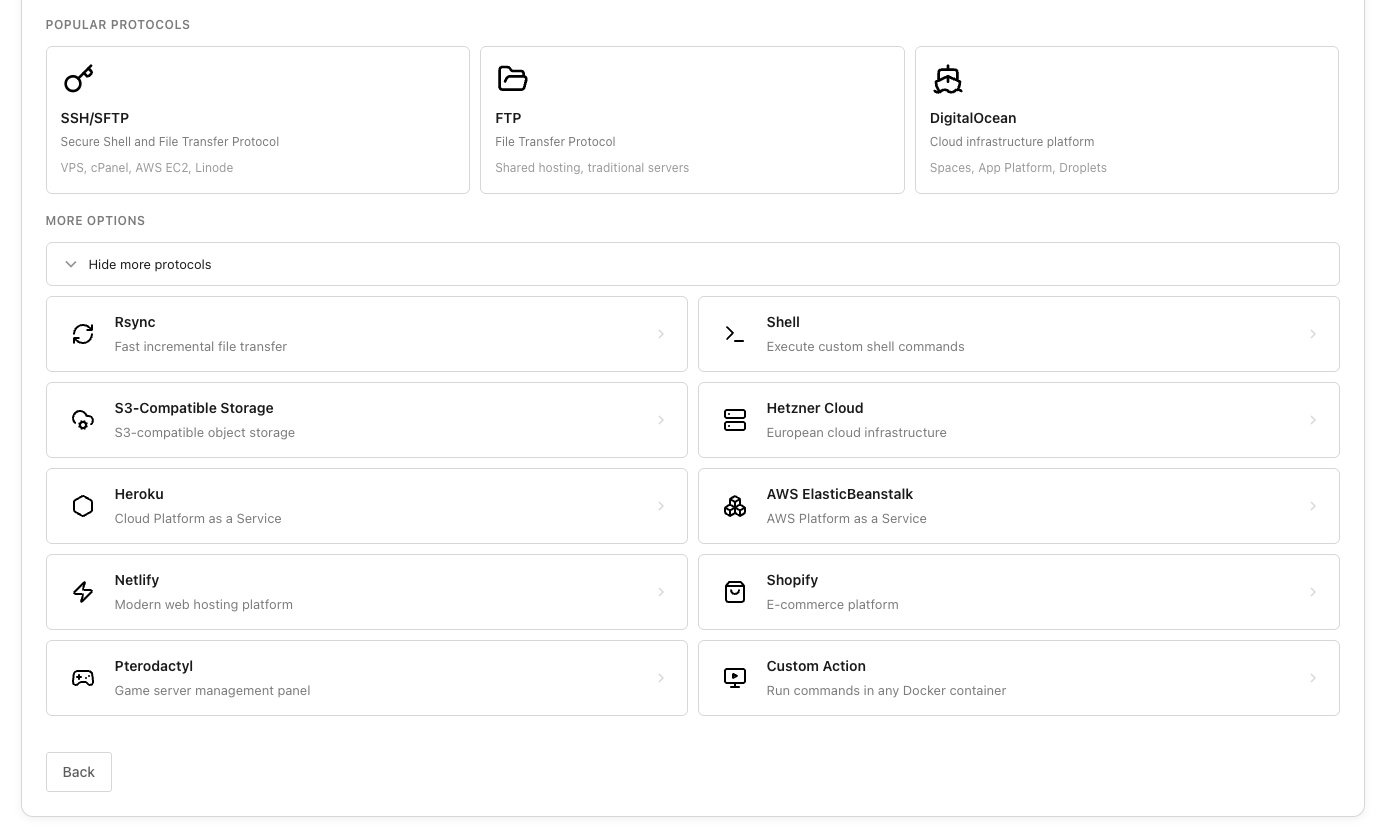Click the FTP folder icon
This screenshot has height=835, width=1400.
(513, 78)
